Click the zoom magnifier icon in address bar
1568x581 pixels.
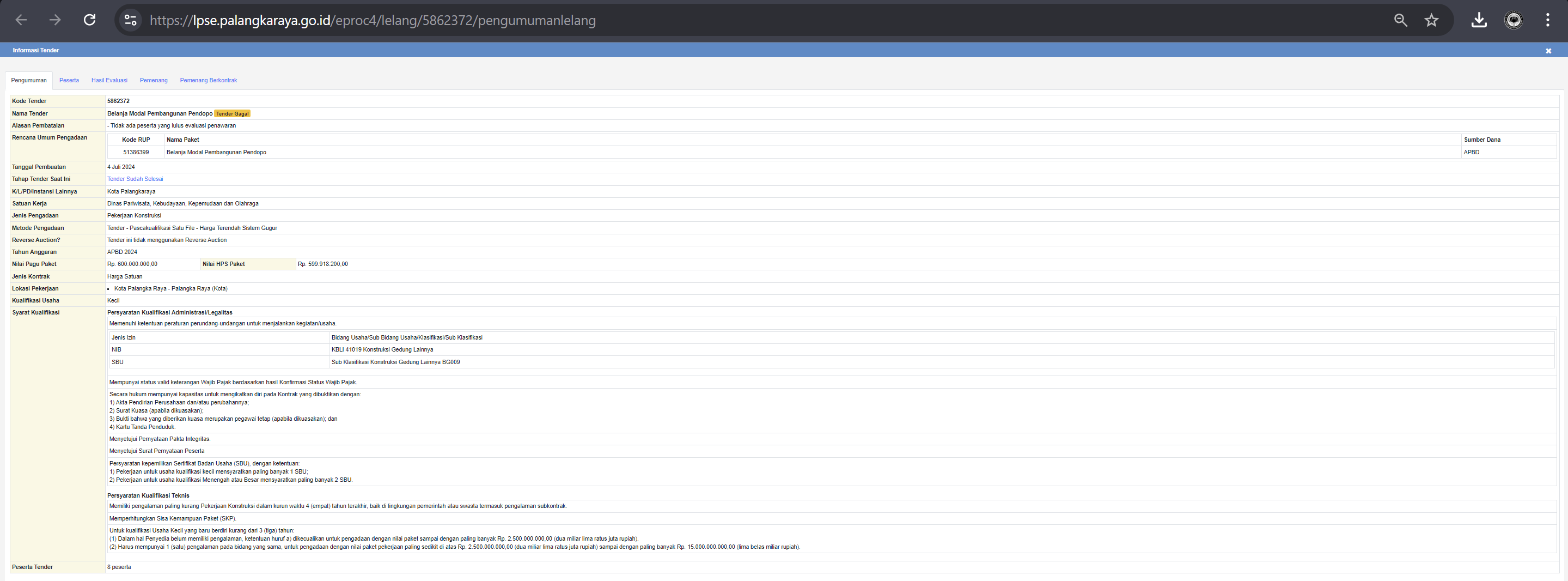pyautogui.click(x=1400, y=20)
